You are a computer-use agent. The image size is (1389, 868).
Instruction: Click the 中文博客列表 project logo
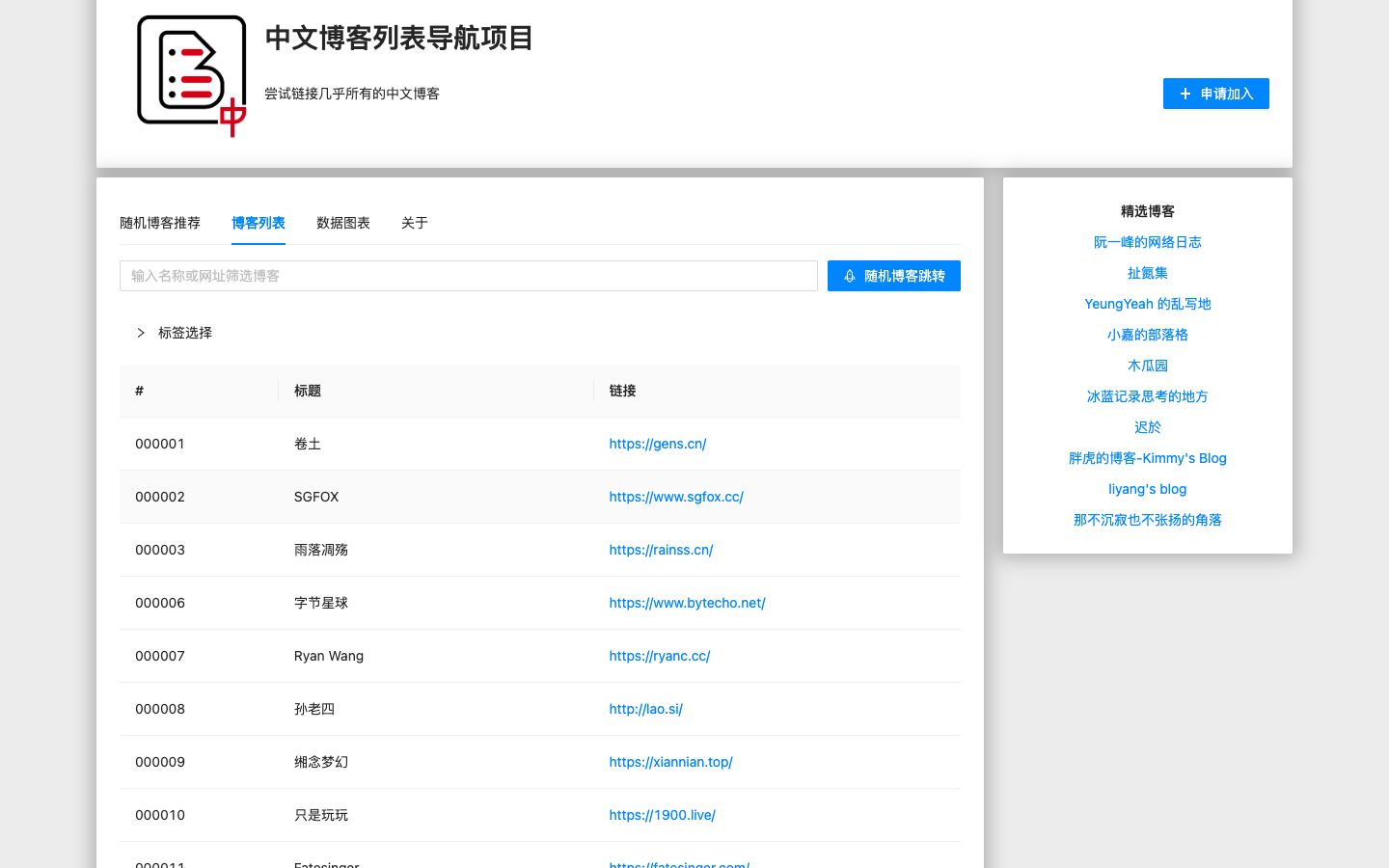click(191, 74)
